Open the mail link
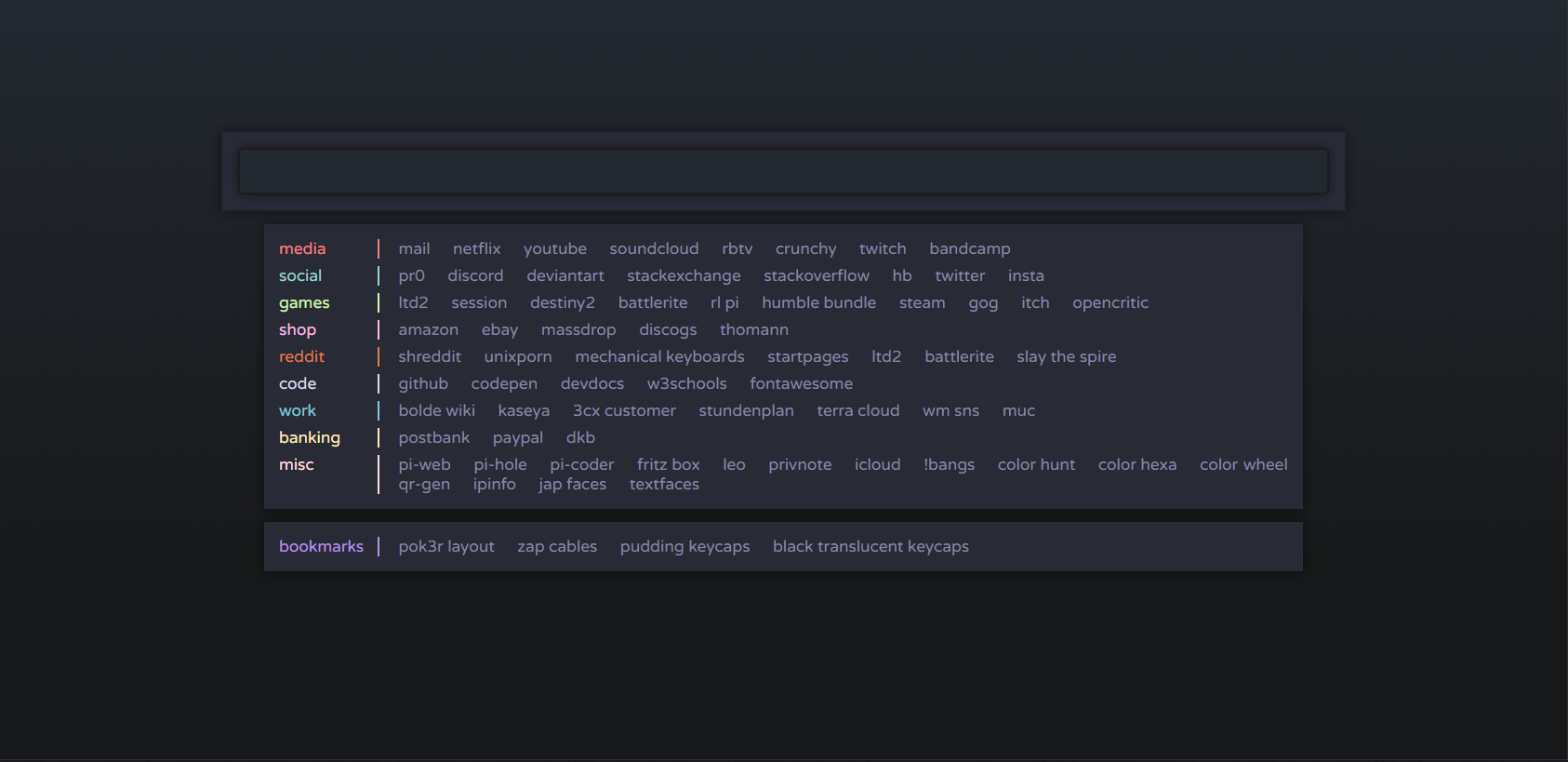Screen dimensions: 1568x762 tap(414, 248)
